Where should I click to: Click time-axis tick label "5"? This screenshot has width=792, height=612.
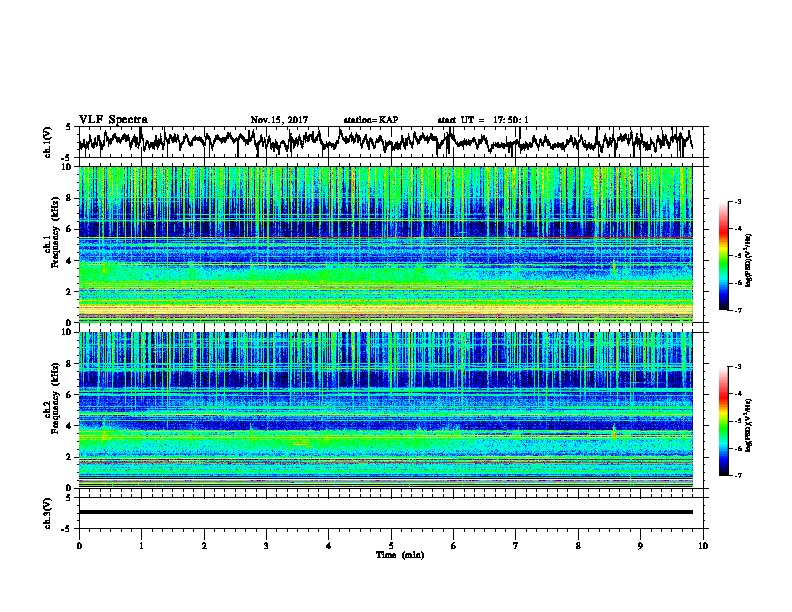tap(391, 546)
